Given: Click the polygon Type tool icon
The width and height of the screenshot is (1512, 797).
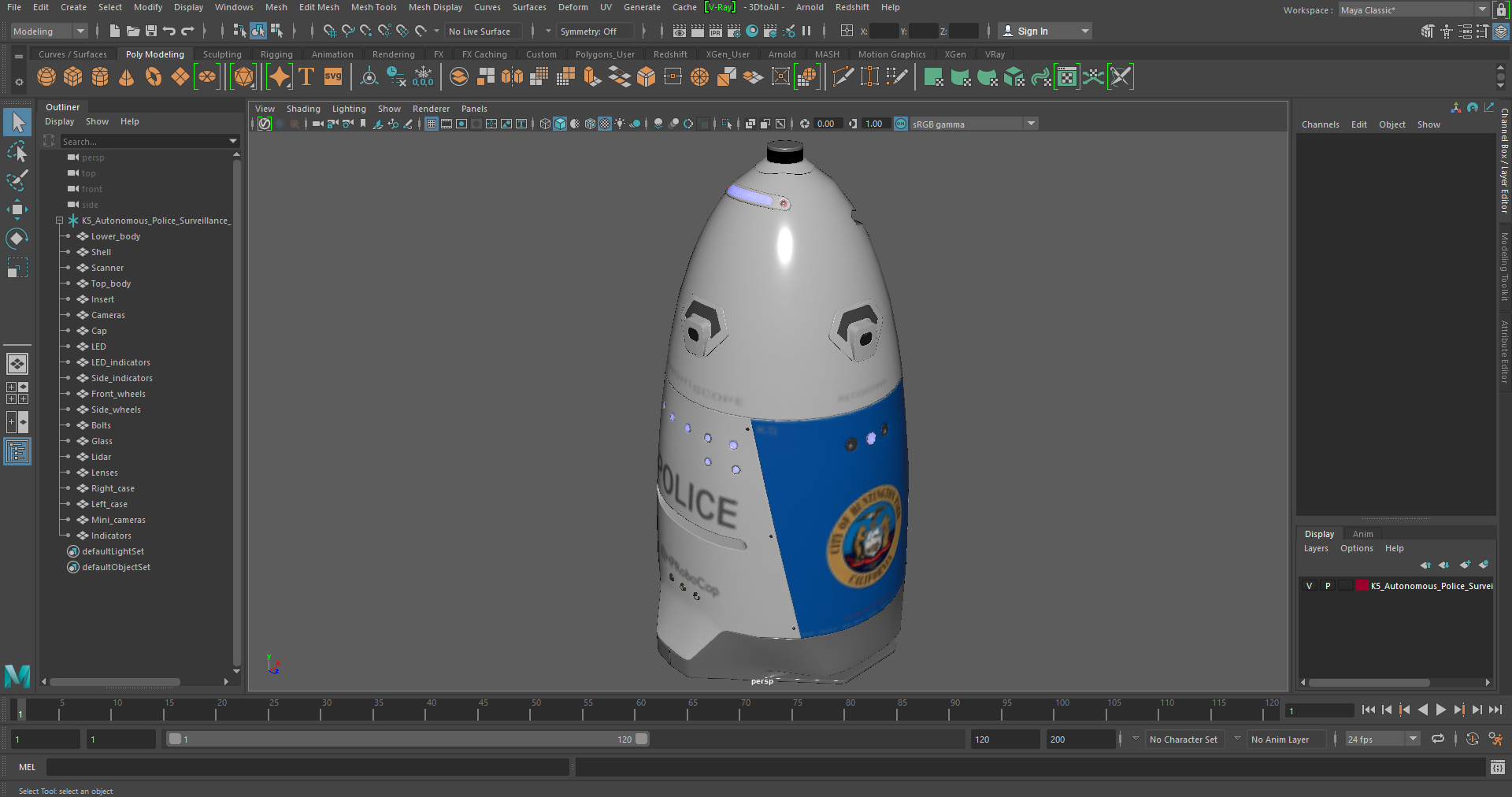Looking at the screenshot, I should click(x=306, y=76).
